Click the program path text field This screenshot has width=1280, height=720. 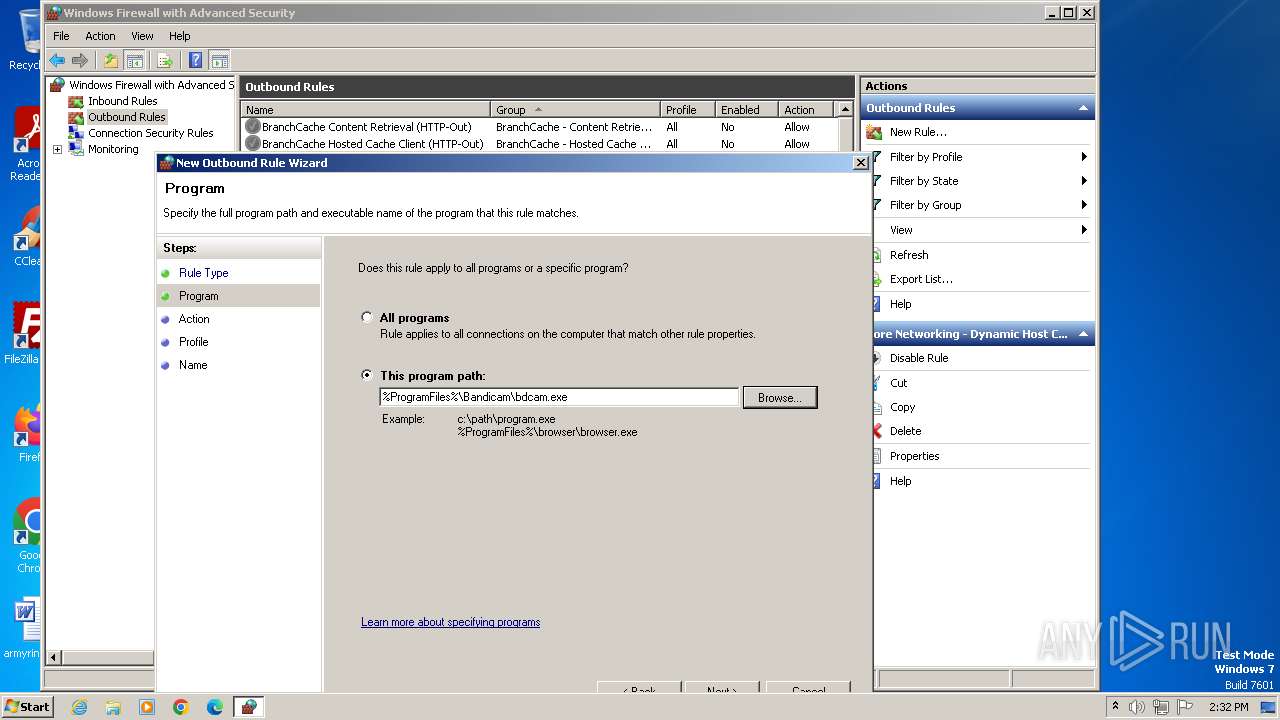(x=559, y=397)
